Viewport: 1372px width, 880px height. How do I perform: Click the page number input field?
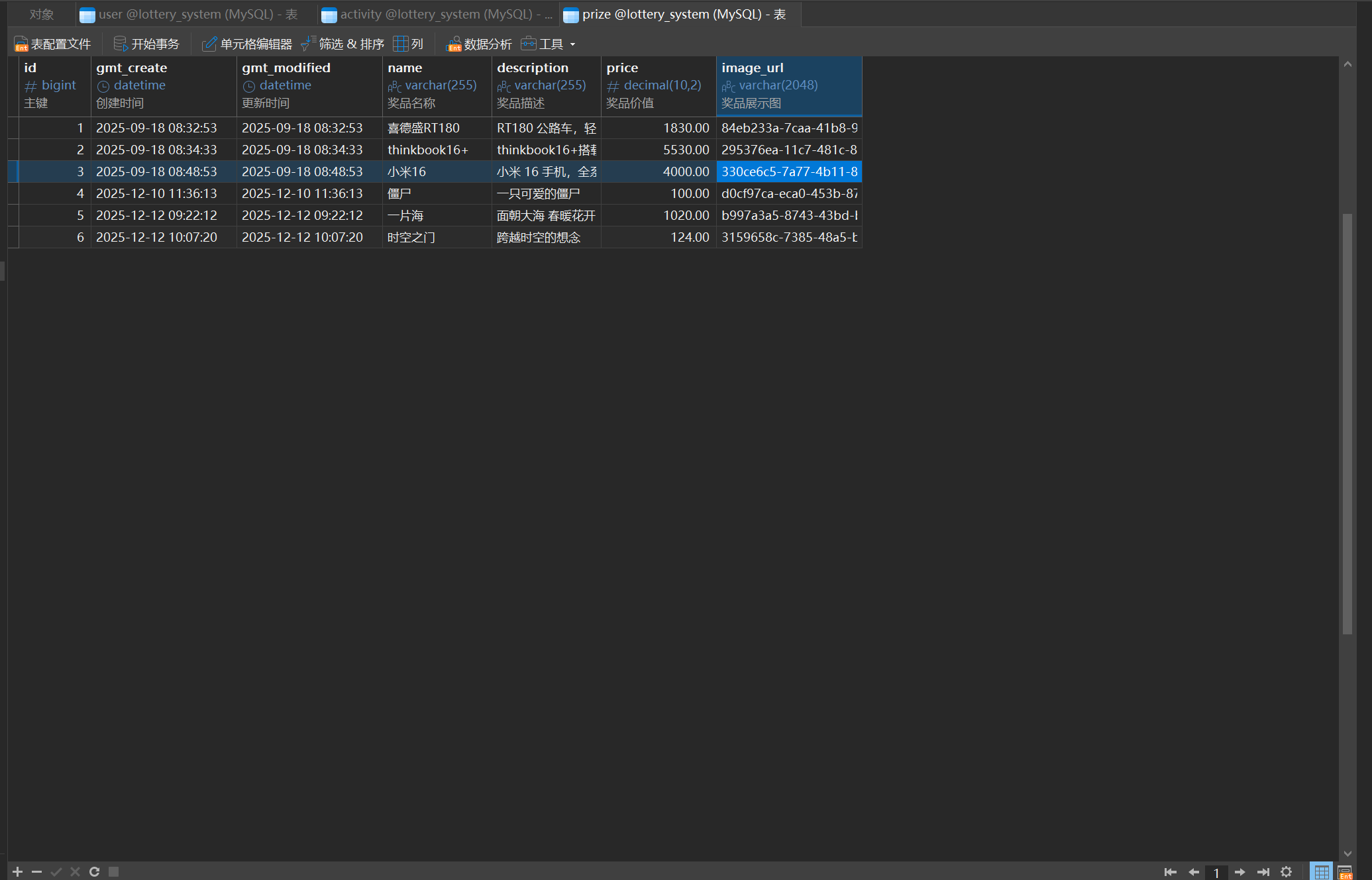pos(1216,872)
